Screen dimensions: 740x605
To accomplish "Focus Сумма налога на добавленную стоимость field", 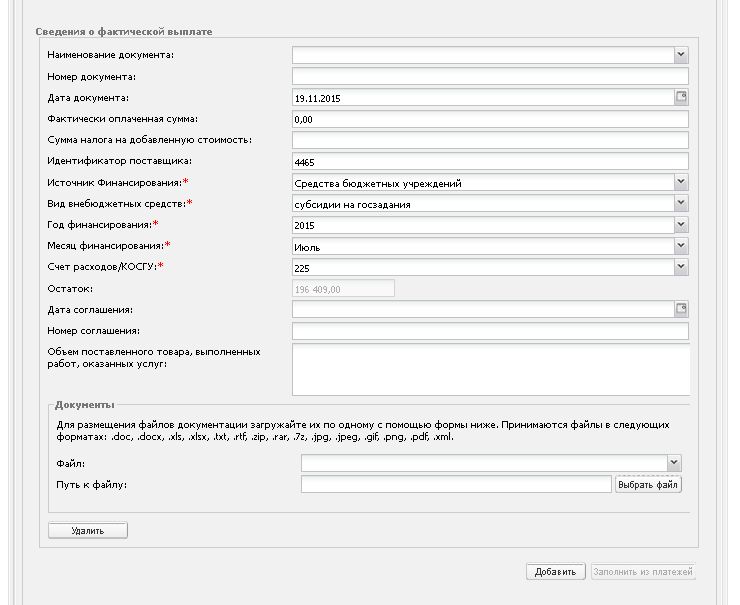I will [x=490, y=140].
